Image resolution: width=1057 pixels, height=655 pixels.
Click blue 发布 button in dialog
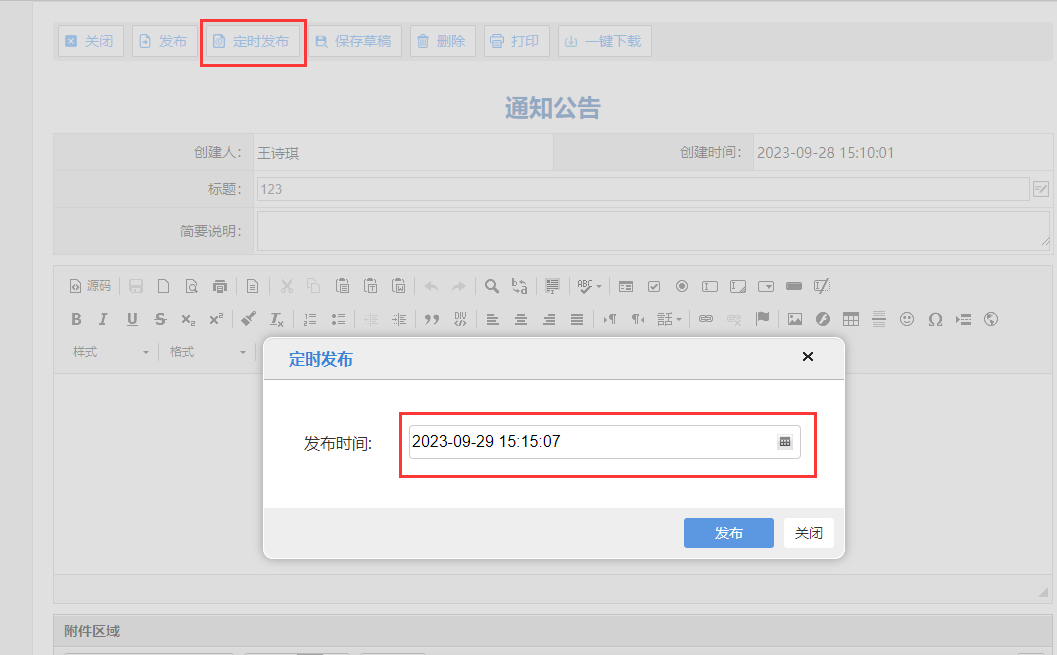[x=729, y=533]
